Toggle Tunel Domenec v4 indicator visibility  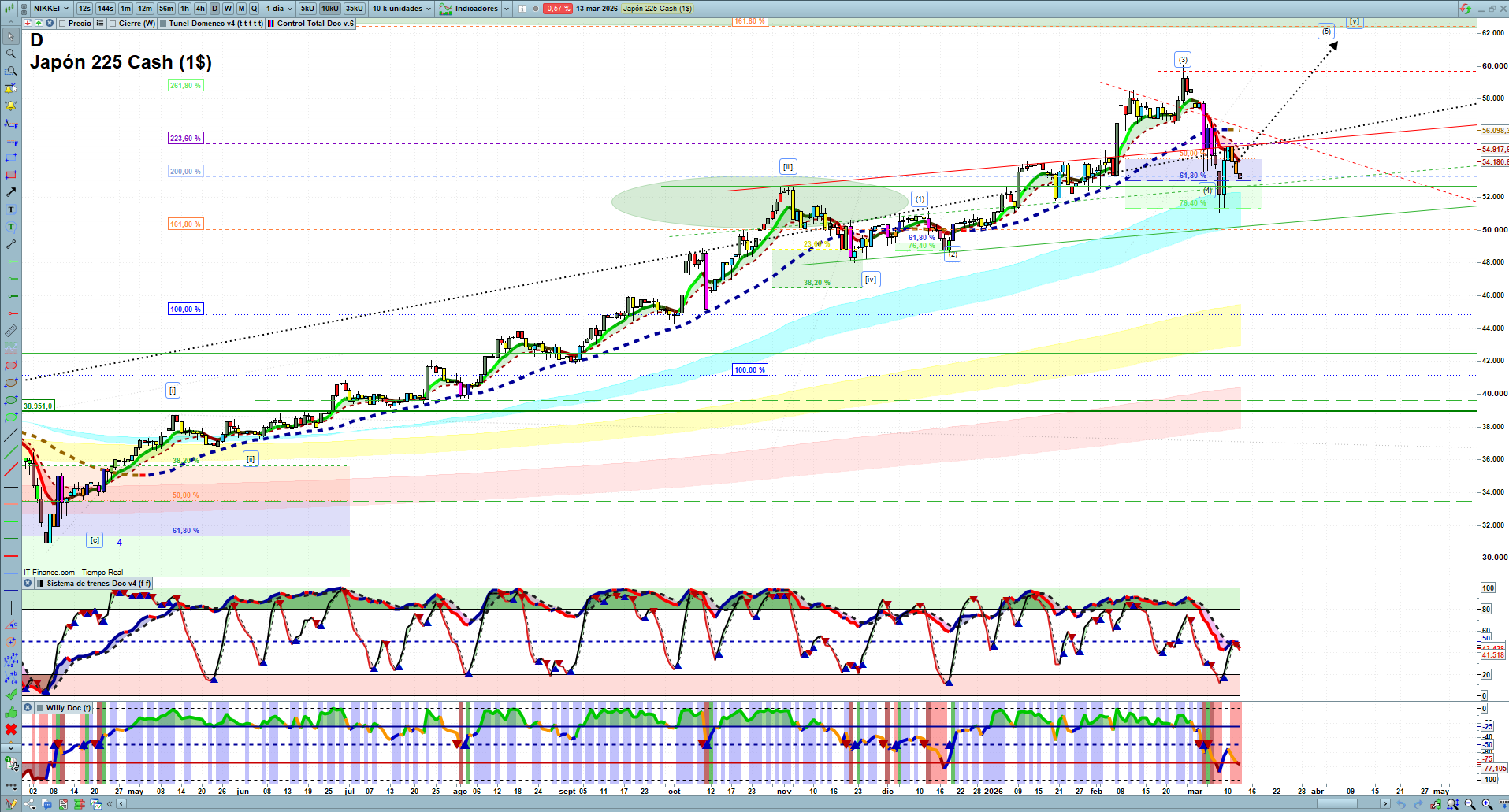pyautogui.click(x=163, y=24)
